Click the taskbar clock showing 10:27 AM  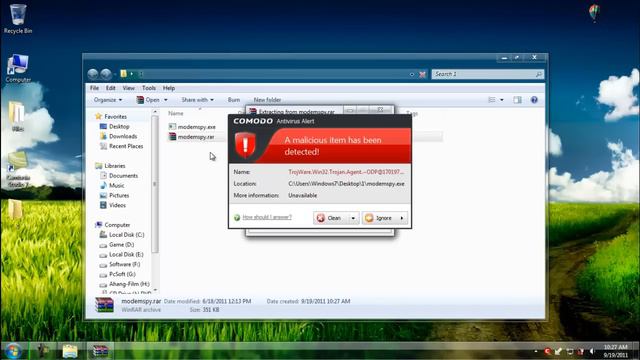click(x=616, y=351)
